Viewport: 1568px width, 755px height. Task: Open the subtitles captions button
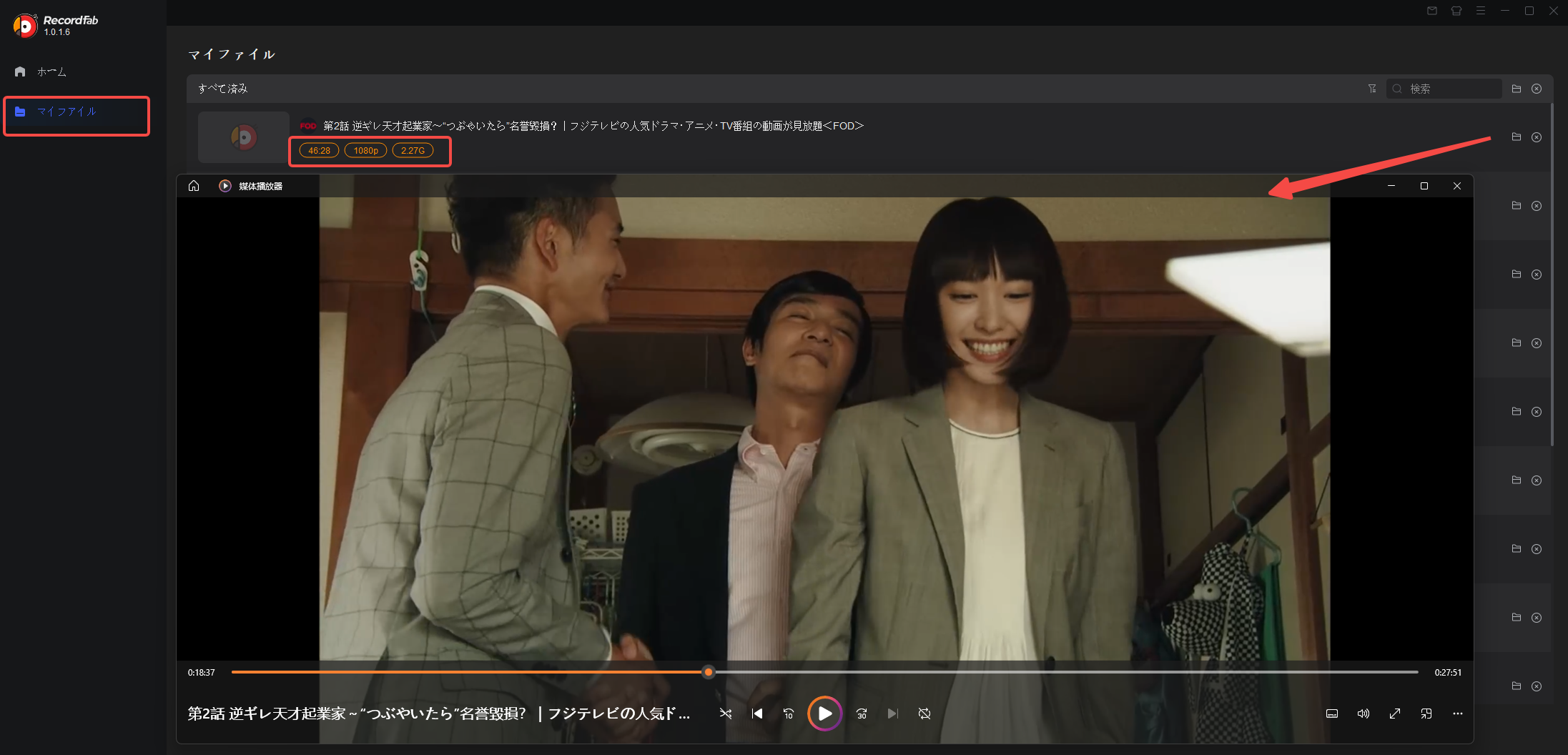click(x=1332, y=714)
